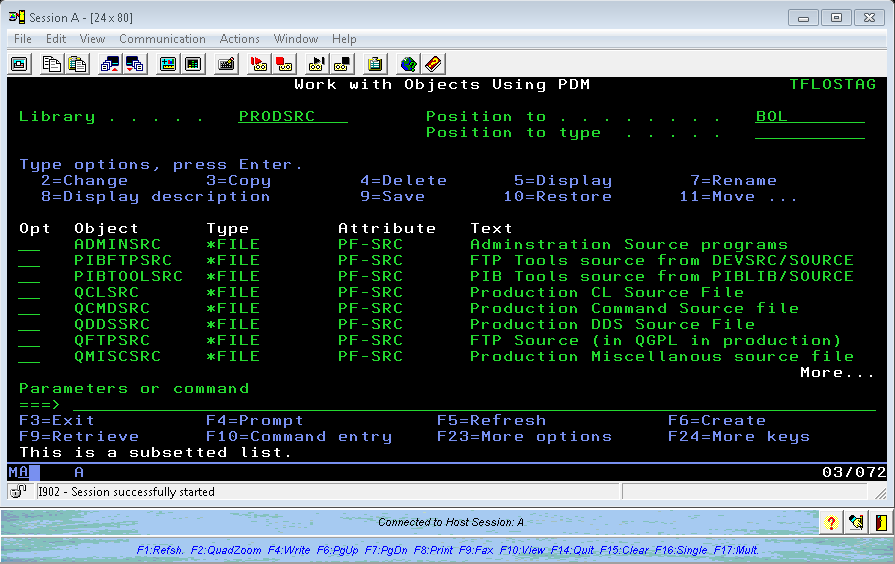Viewport: 895px width, 564px height.
Task: Click F10=Command entry label
Action: 299,437
